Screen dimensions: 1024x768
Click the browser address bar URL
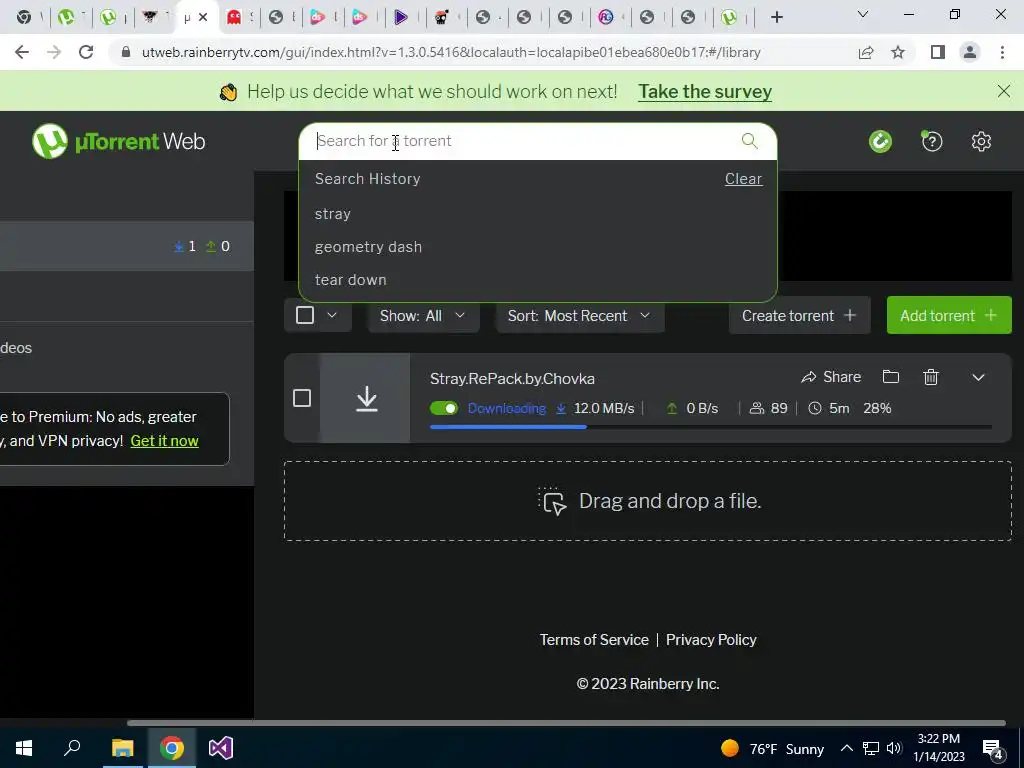[x=451, y=52]
